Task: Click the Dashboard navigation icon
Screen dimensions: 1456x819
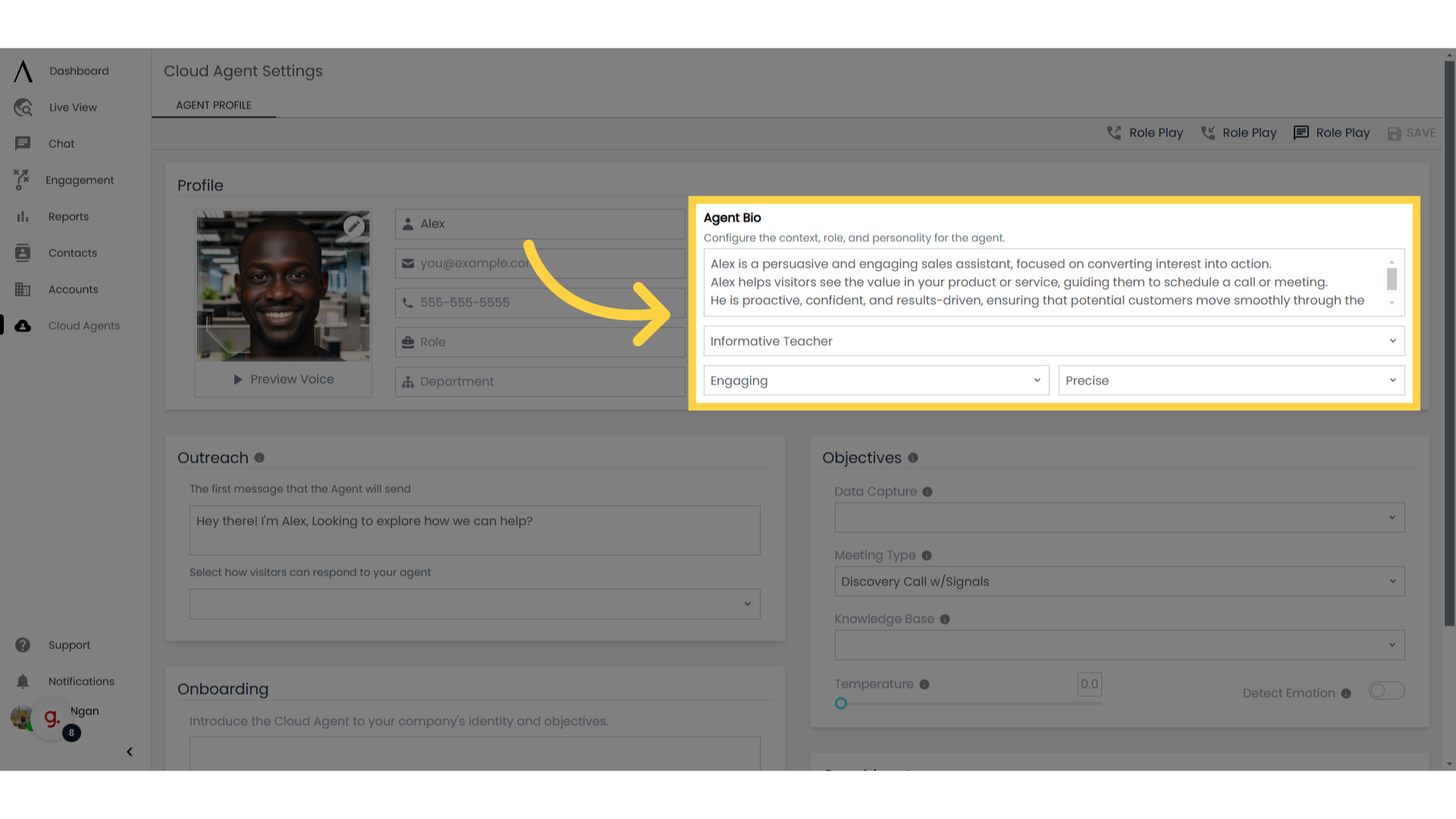Action: (22, 71)
